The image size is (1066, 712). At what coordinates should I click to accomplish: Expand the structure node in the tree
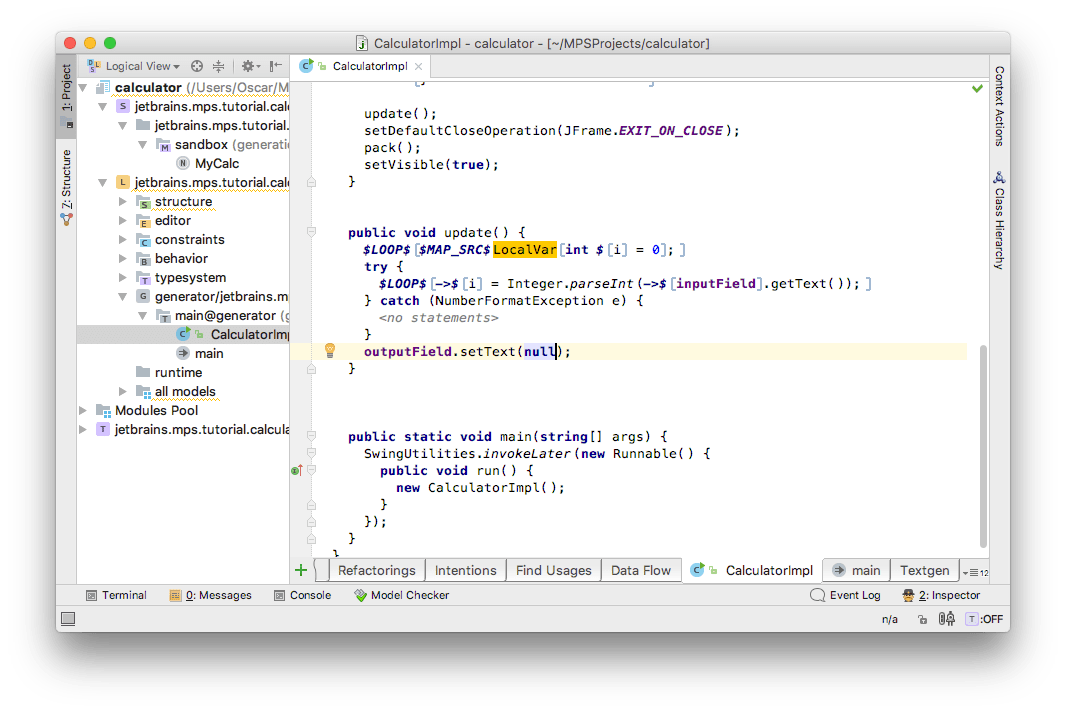[x=123, y=202]
